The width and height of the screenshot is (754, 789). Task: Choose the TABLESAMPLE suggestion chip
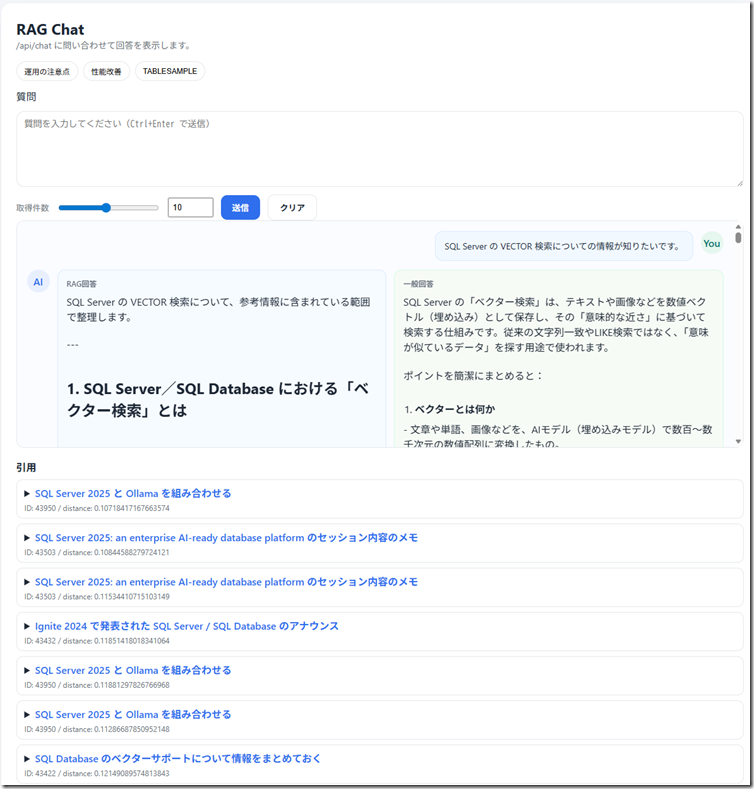pos(170,71)
